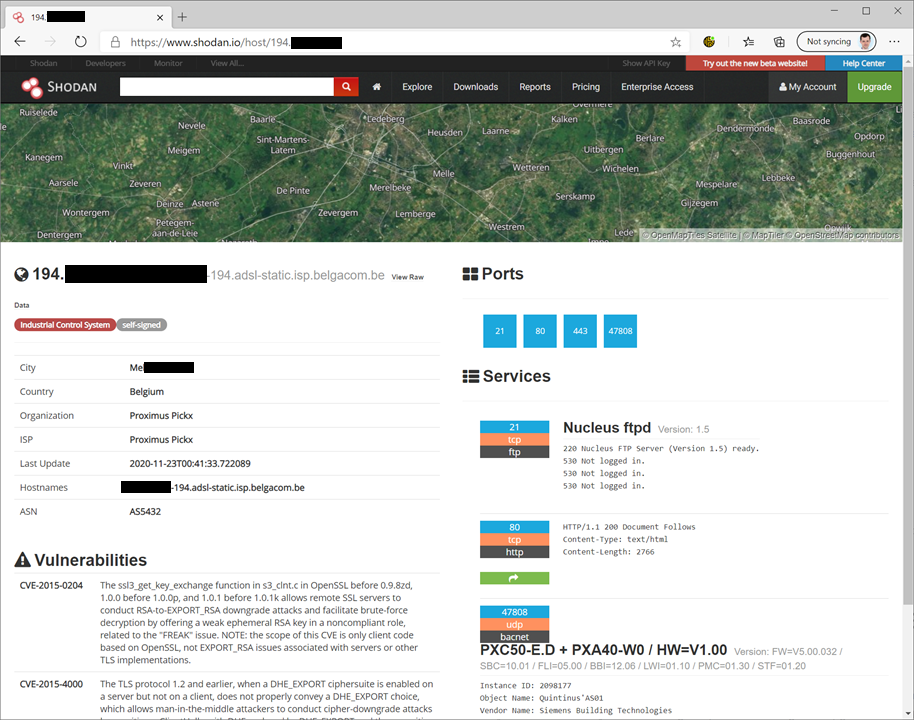Image resolution: width=914 pixels, height=720 pixels.
Task: Click the self-signed tag
Action: click(x=142, y=325)
